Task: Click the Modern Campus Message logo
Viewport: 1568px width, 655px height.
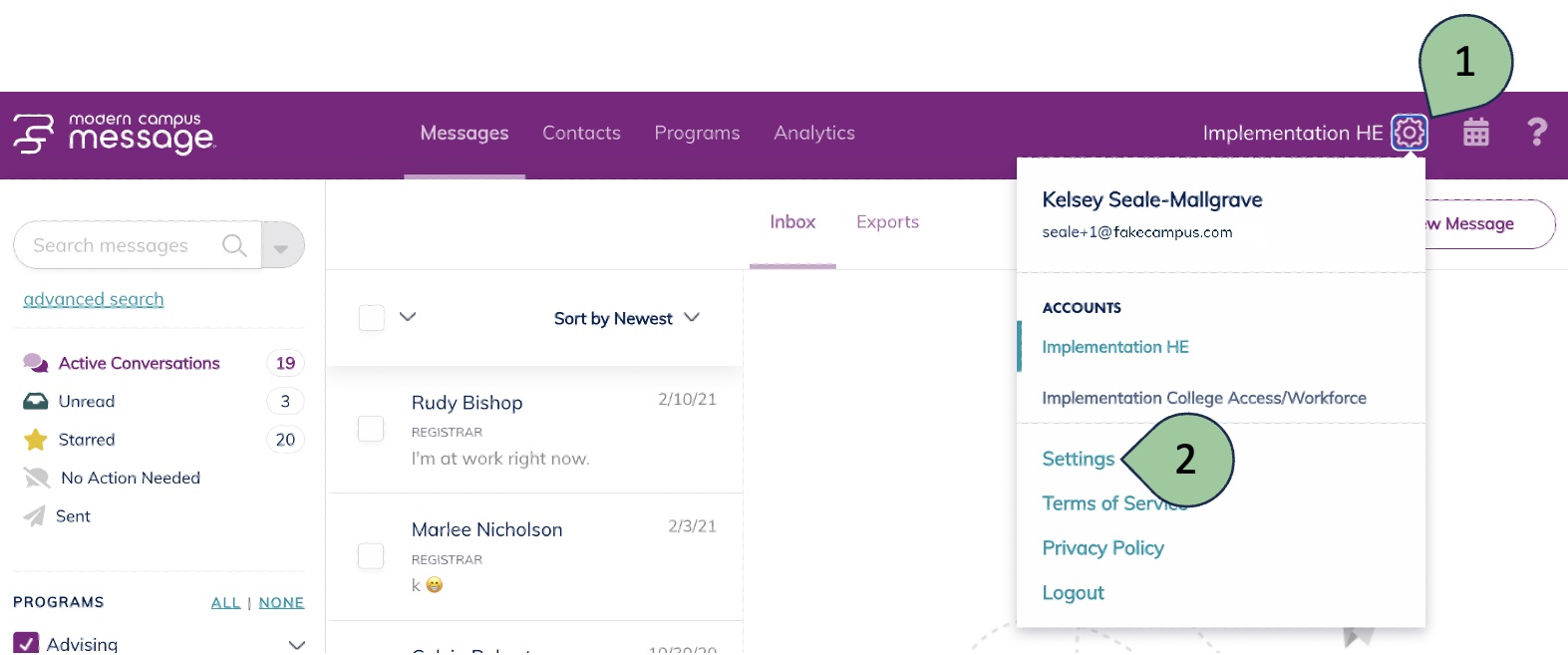Action: [x=114, y=134]
